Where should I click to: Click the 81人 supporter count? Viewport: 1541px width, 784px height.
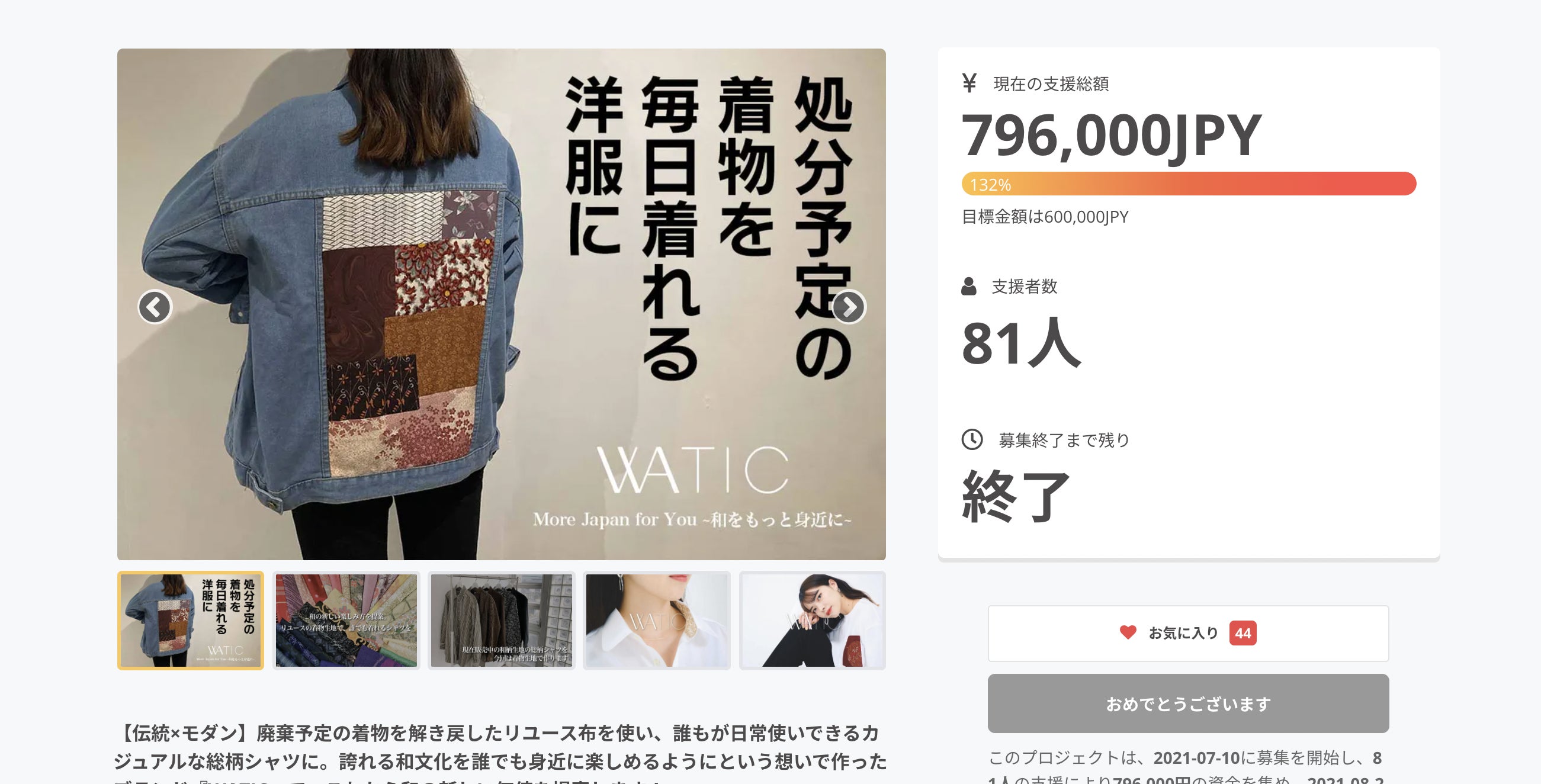(x=1020, y=343)
